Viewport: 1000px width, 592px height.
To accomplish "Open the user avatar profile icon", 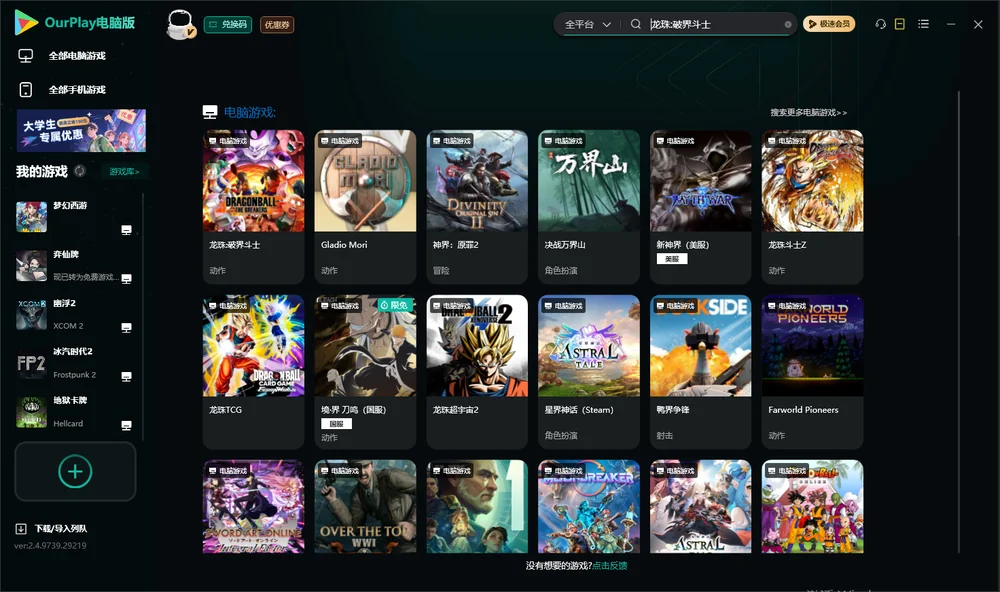I will pos(180,24).
